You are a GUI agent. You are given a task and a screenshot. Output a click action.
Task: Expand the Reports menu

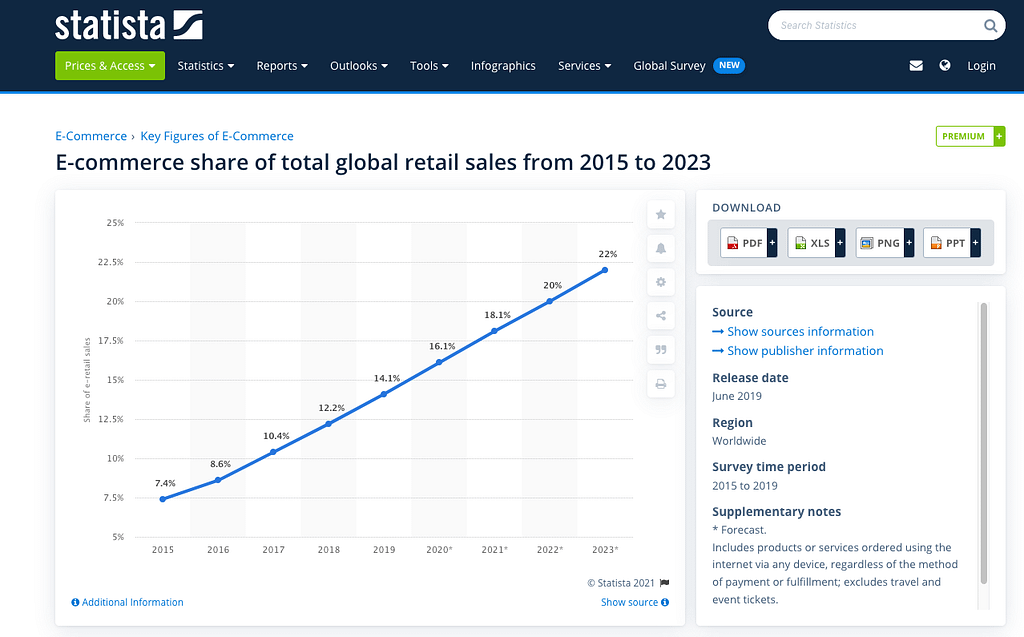[281, 65]
